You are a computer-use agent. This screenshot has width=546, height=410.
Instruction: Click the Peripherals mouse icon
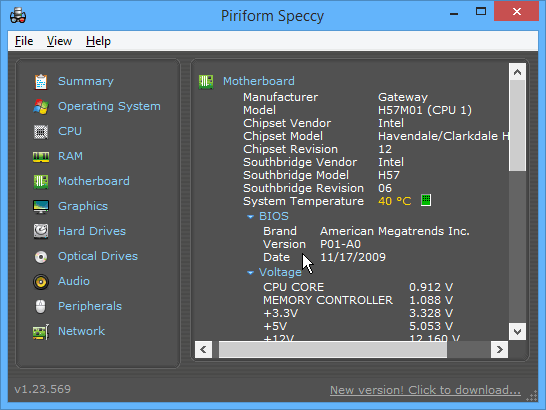tap(41, 307)
